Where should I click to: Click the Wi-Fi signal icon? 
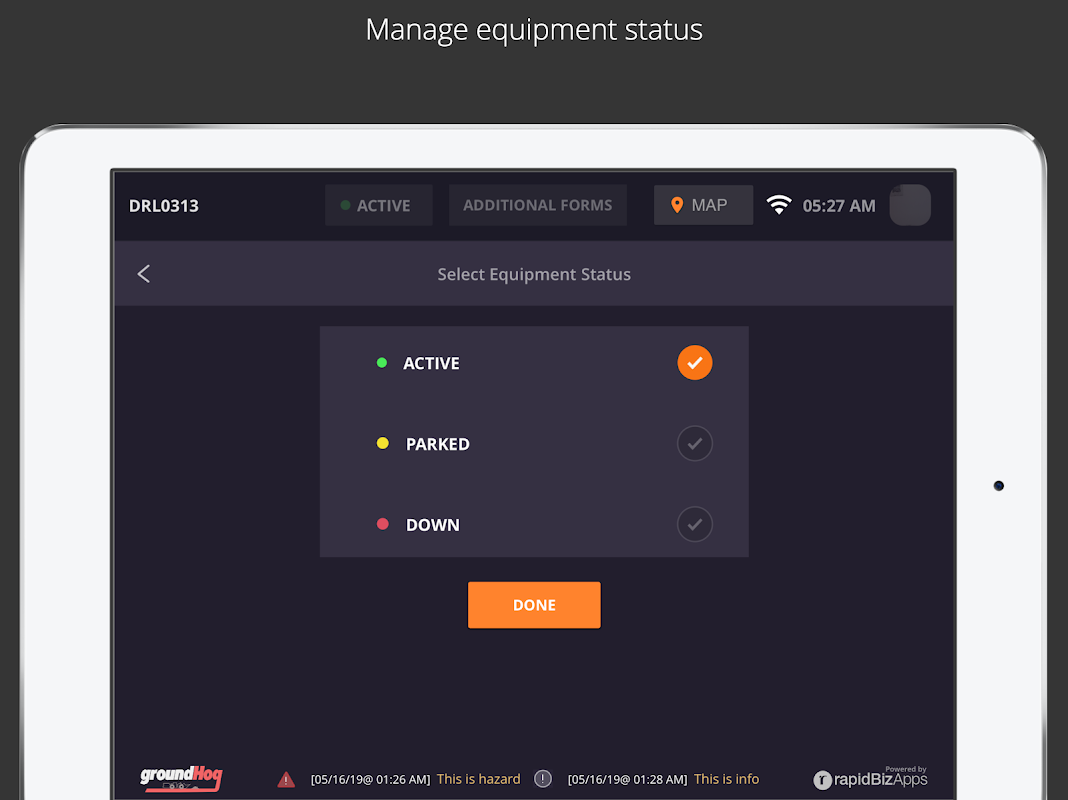click(779, 205)
